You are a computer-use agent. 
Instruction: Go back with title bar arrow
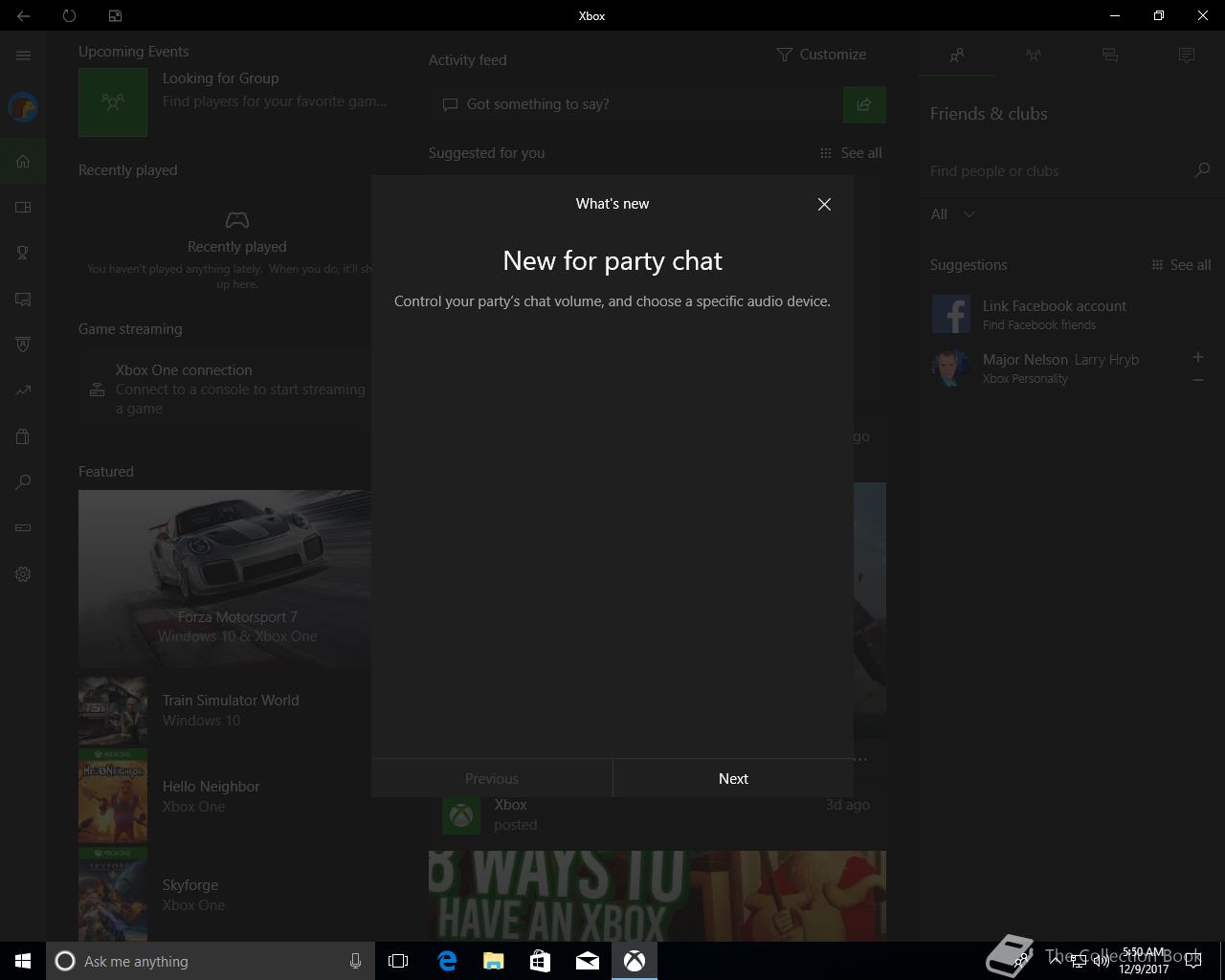[23, 15]
